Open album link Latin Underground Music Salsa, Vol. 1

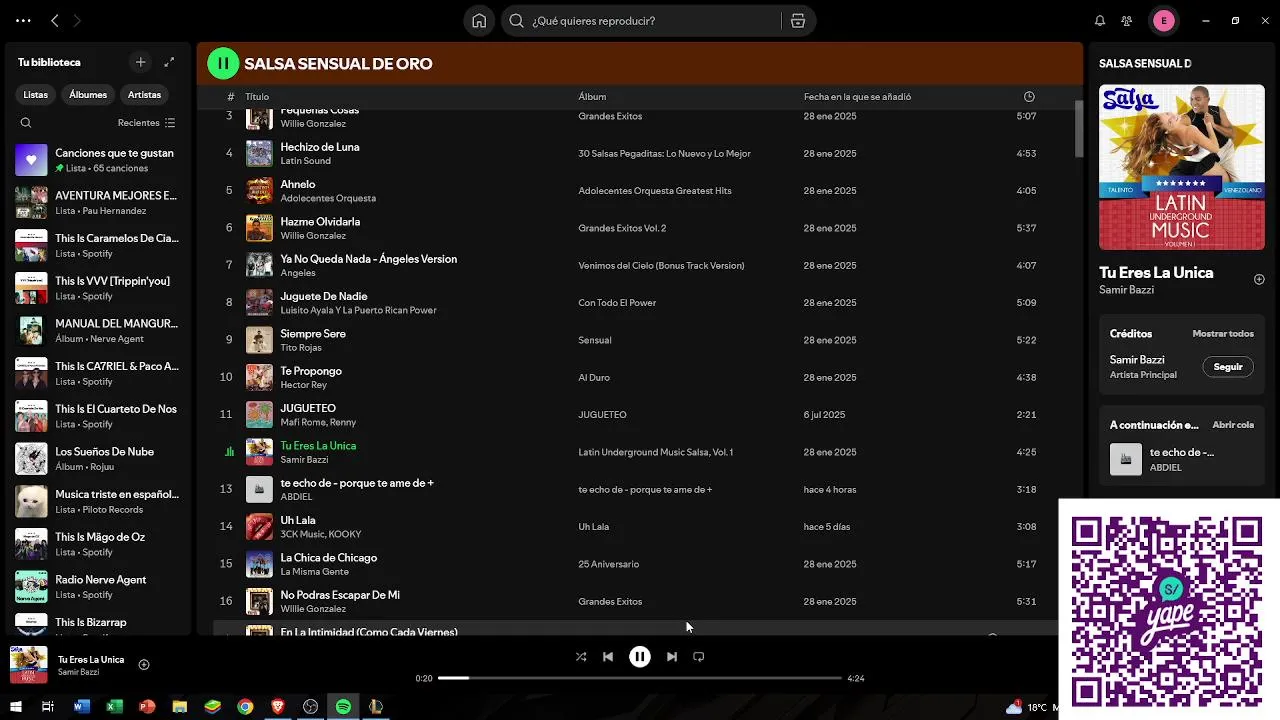click(655, 452)
